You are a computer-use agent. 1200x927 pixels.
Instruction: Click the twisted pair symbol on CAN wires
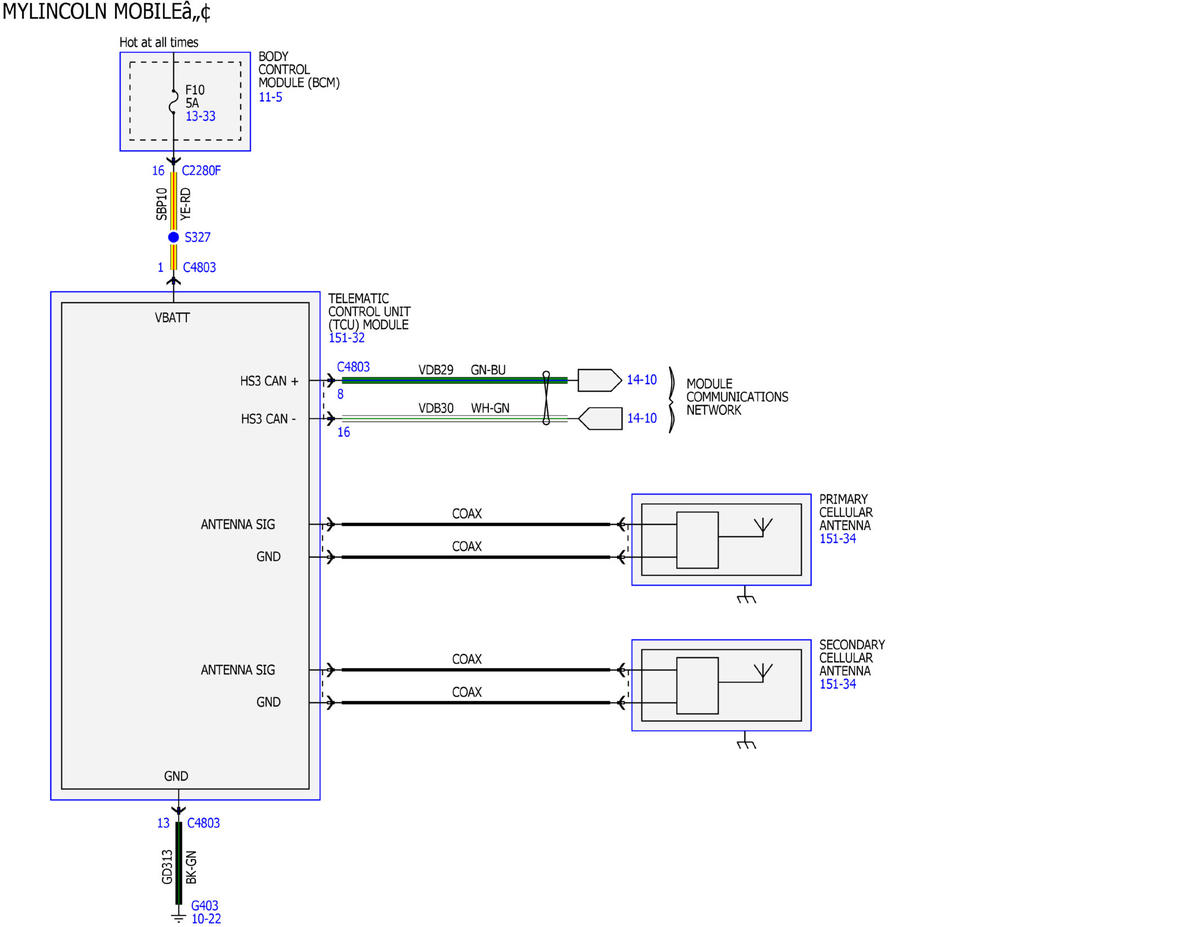pos(546,399)
